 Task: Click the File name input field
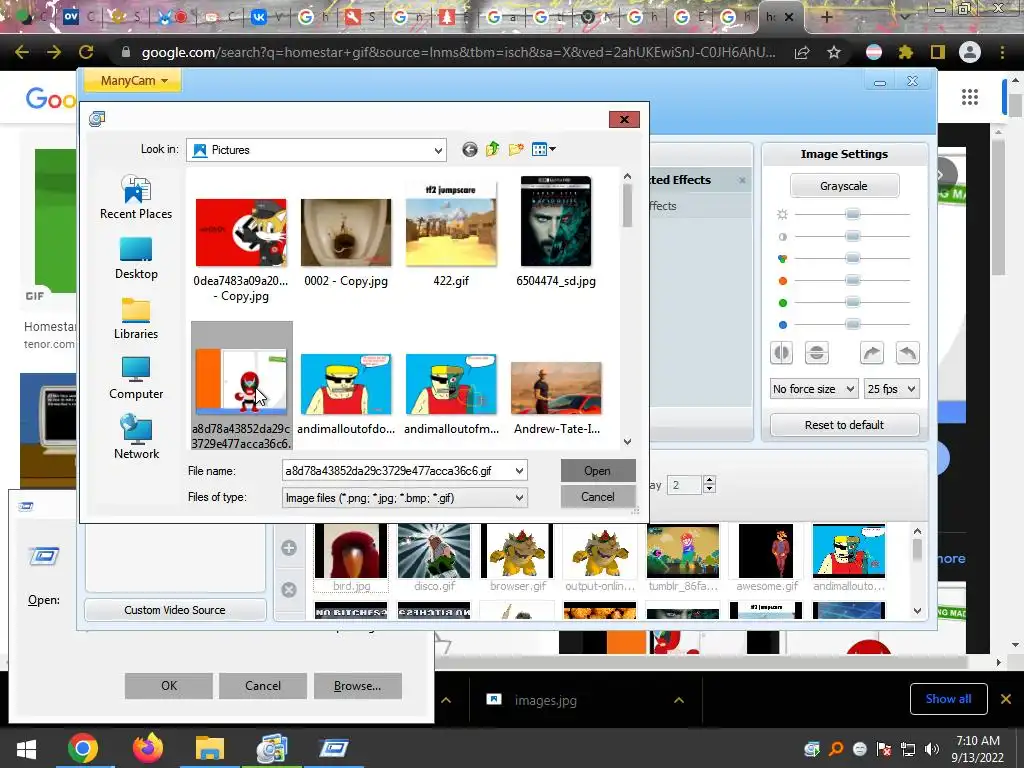[398, 471]
